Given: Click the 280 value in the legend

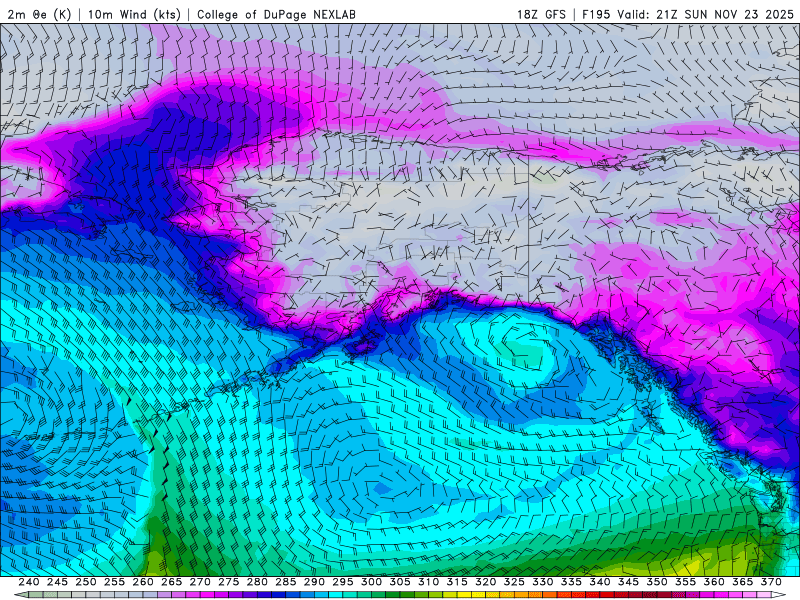Looking at the screenshot, I should pos(257,582).
